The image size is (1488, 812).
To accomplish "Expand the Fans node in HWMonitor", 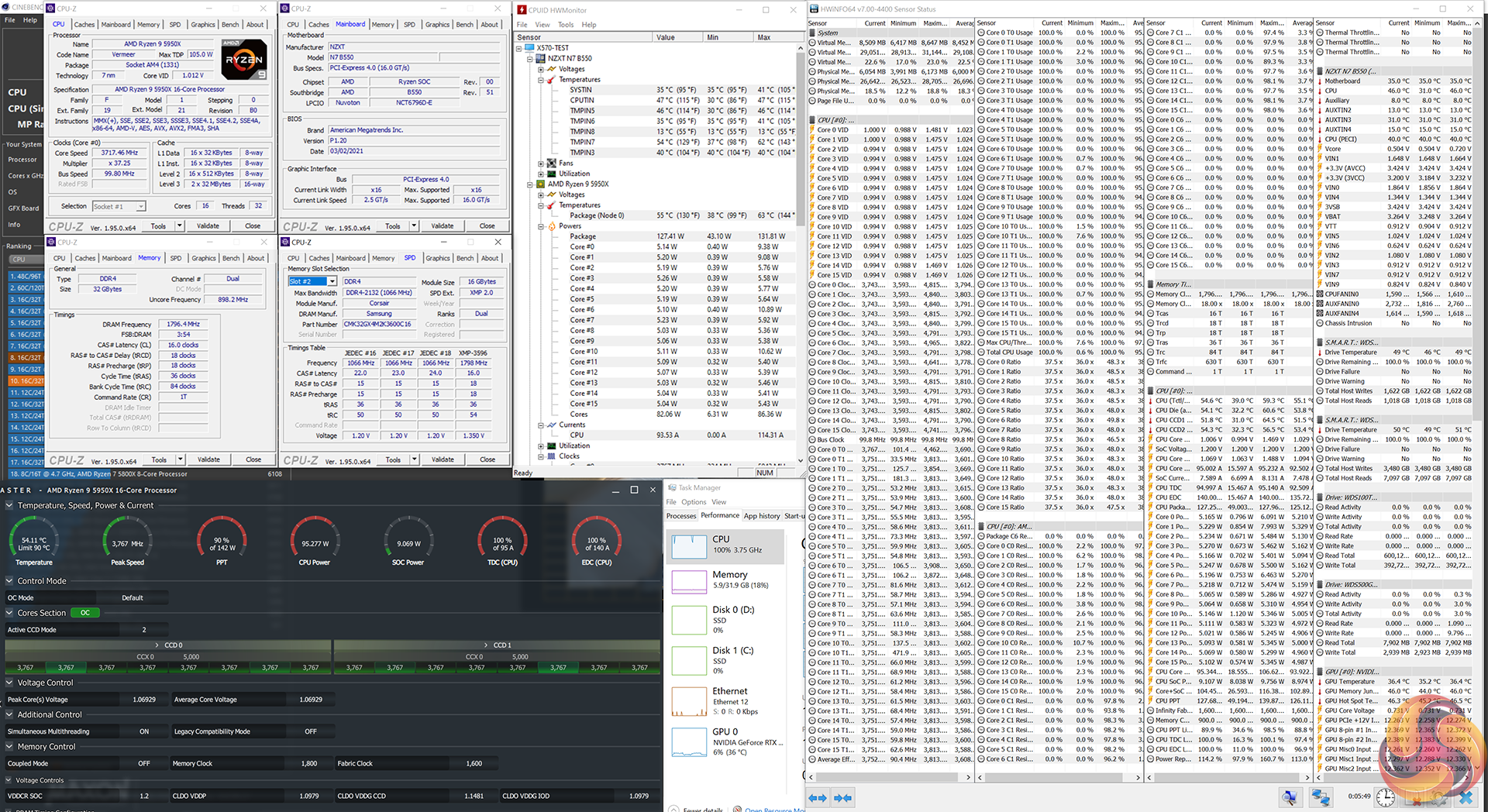I will click(541, 163).
